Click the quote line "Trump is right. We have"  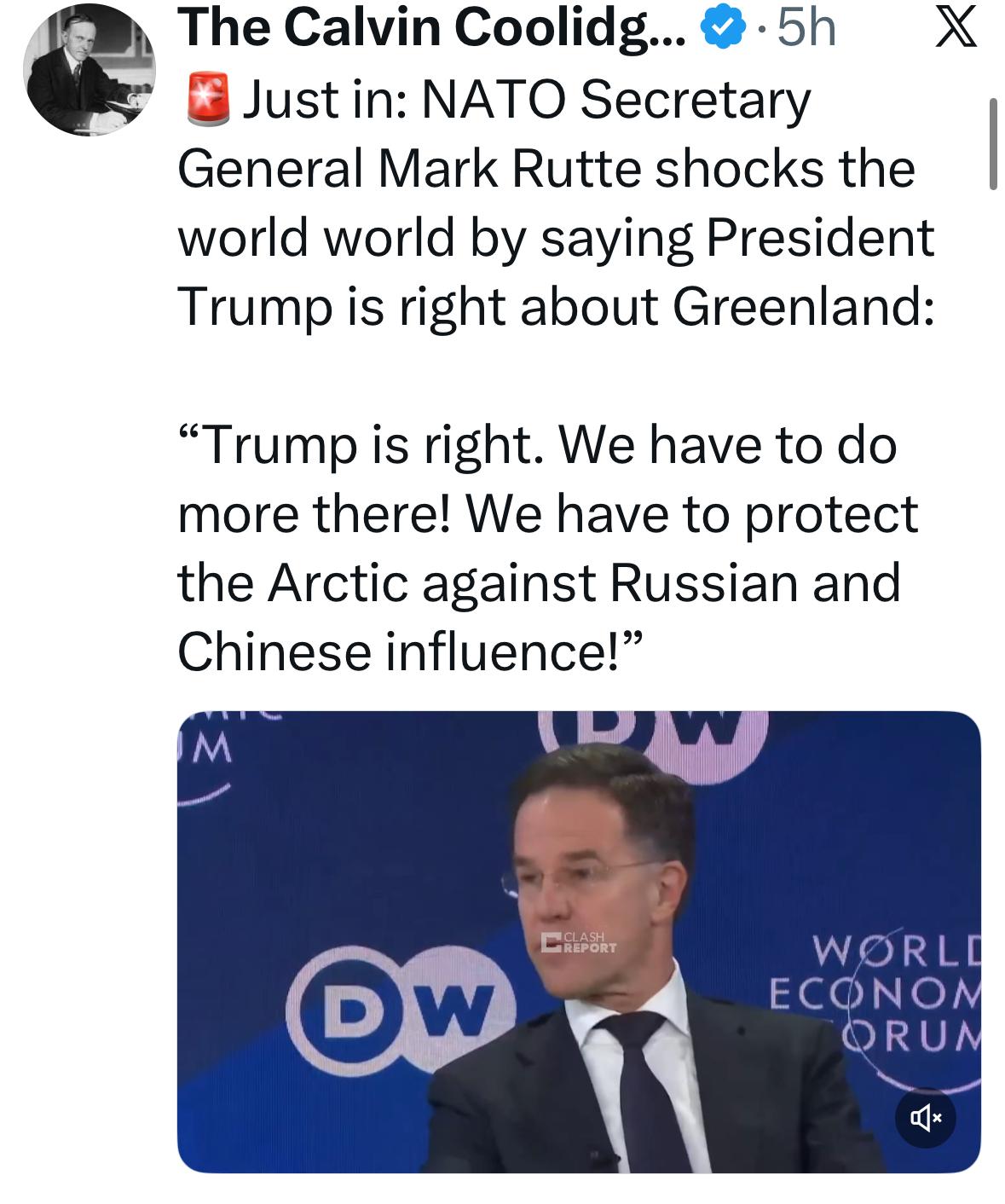(537, 444)
